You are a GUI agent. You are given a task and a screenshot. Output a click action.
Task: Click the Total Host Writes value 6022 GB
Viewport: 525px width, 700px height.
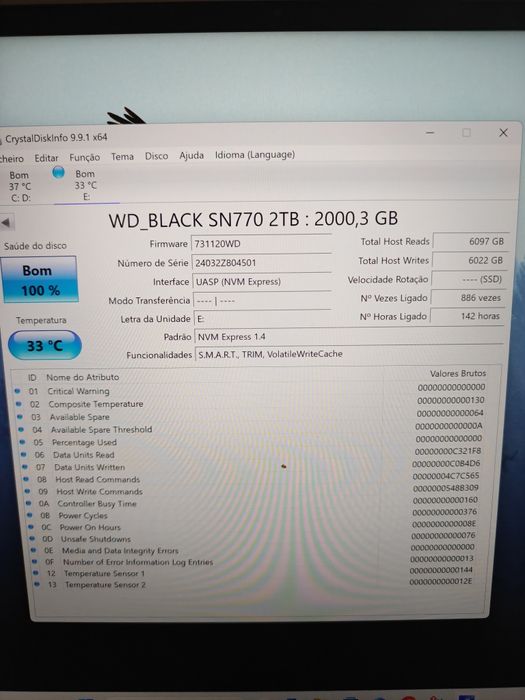pos(470,260)
